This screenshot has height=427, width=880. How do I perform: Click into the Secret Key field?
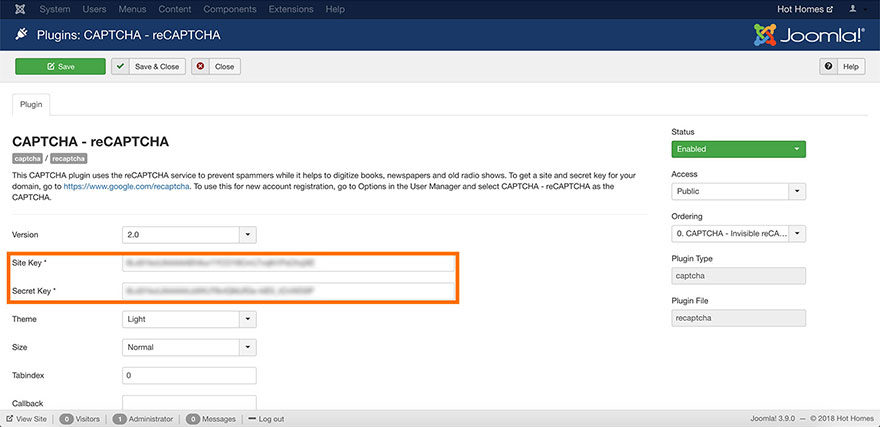click(288, 291)
